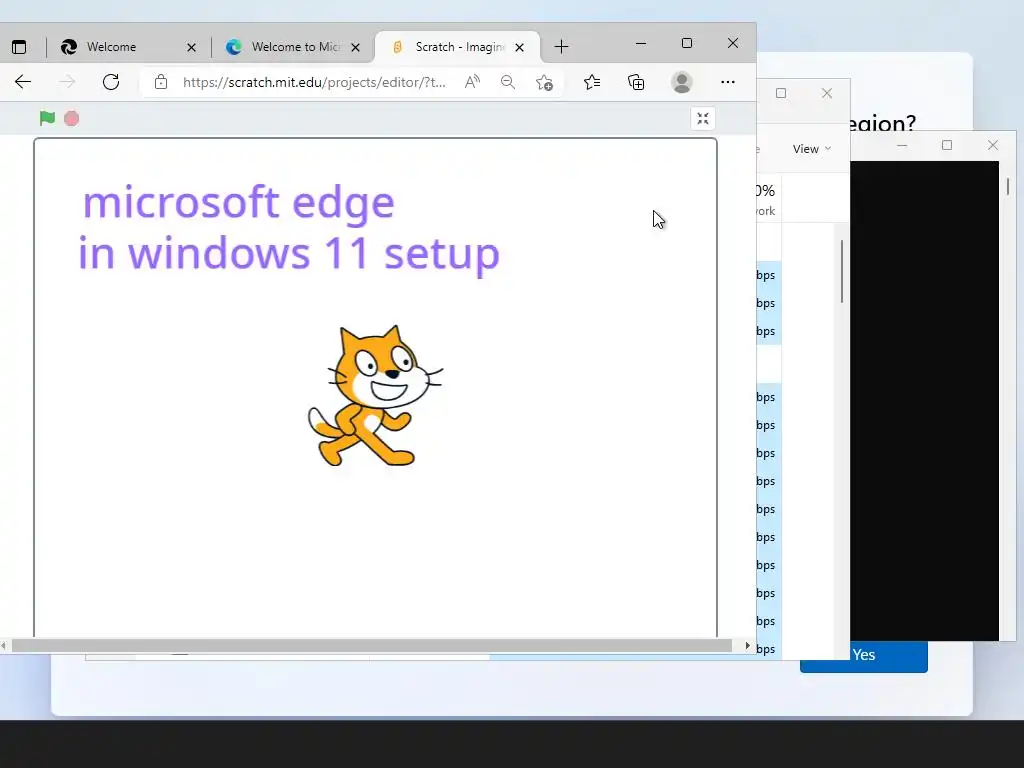Select the Scratch - Imagine tab
The width and height of the screenshot is (1024, 768).
(457, 47)
